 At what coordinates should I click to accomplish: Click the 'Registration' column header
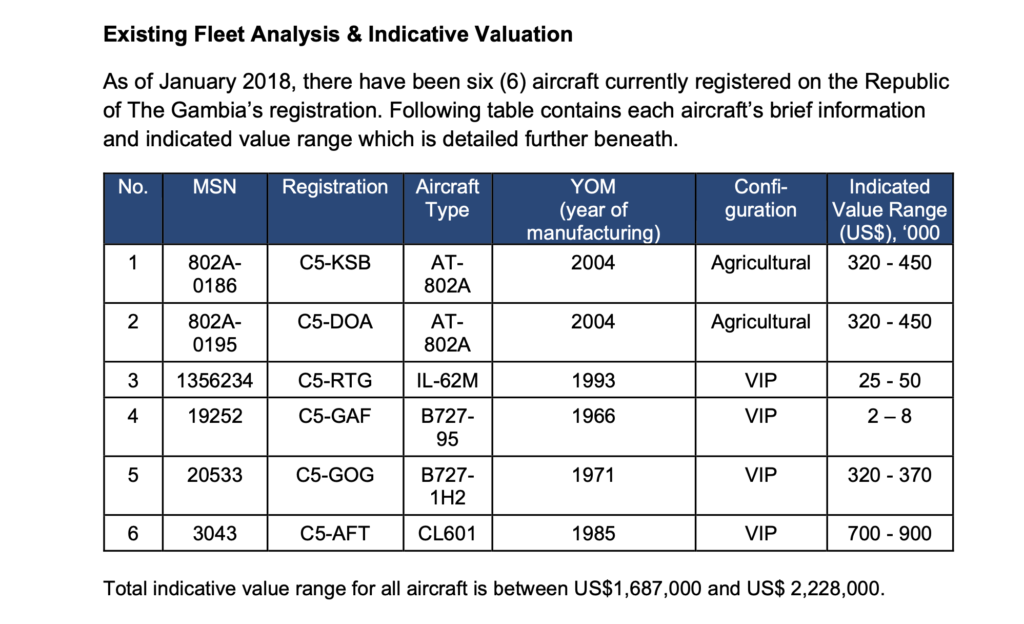(x=335, y=187)
